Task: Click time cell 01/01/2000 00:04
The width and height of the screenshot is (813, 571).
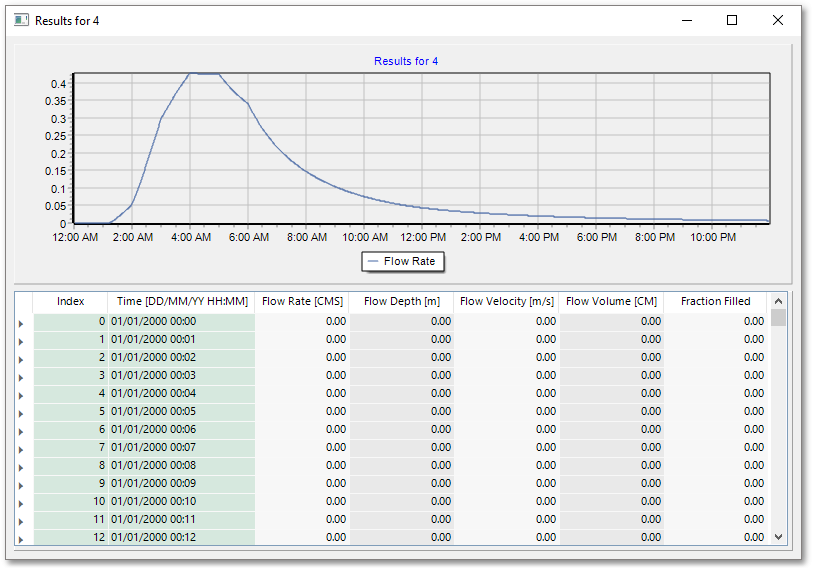Action: pos(181,394)
